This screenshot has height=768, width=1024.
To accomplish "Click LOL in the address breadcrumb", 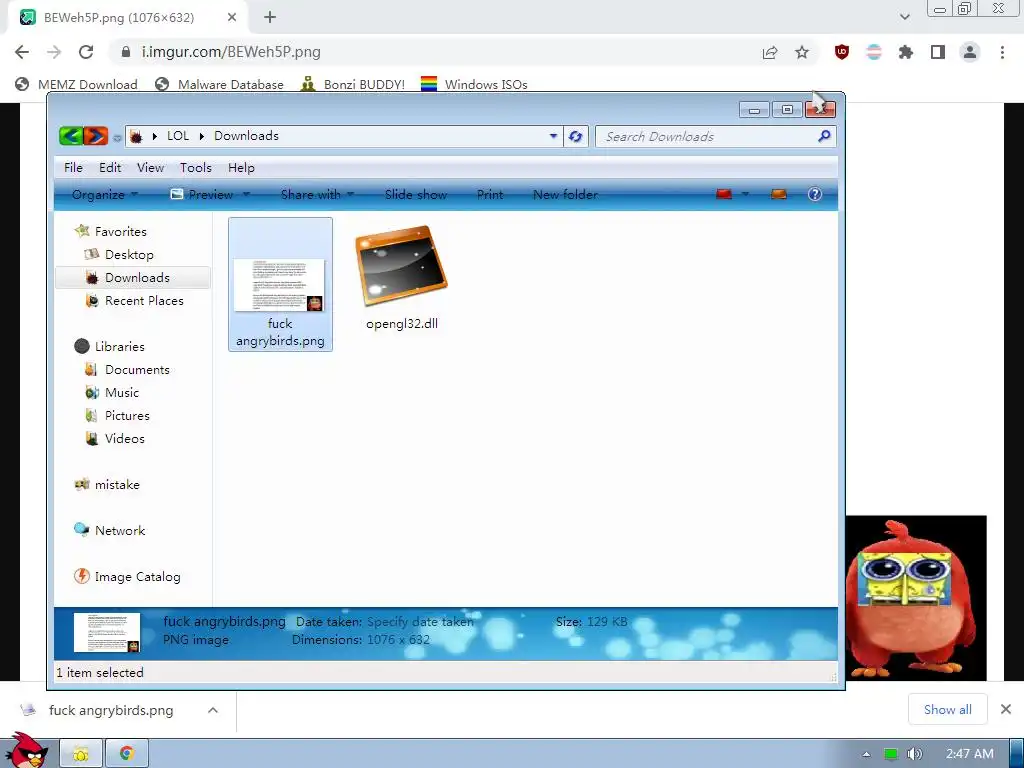I will pos(178,136).
